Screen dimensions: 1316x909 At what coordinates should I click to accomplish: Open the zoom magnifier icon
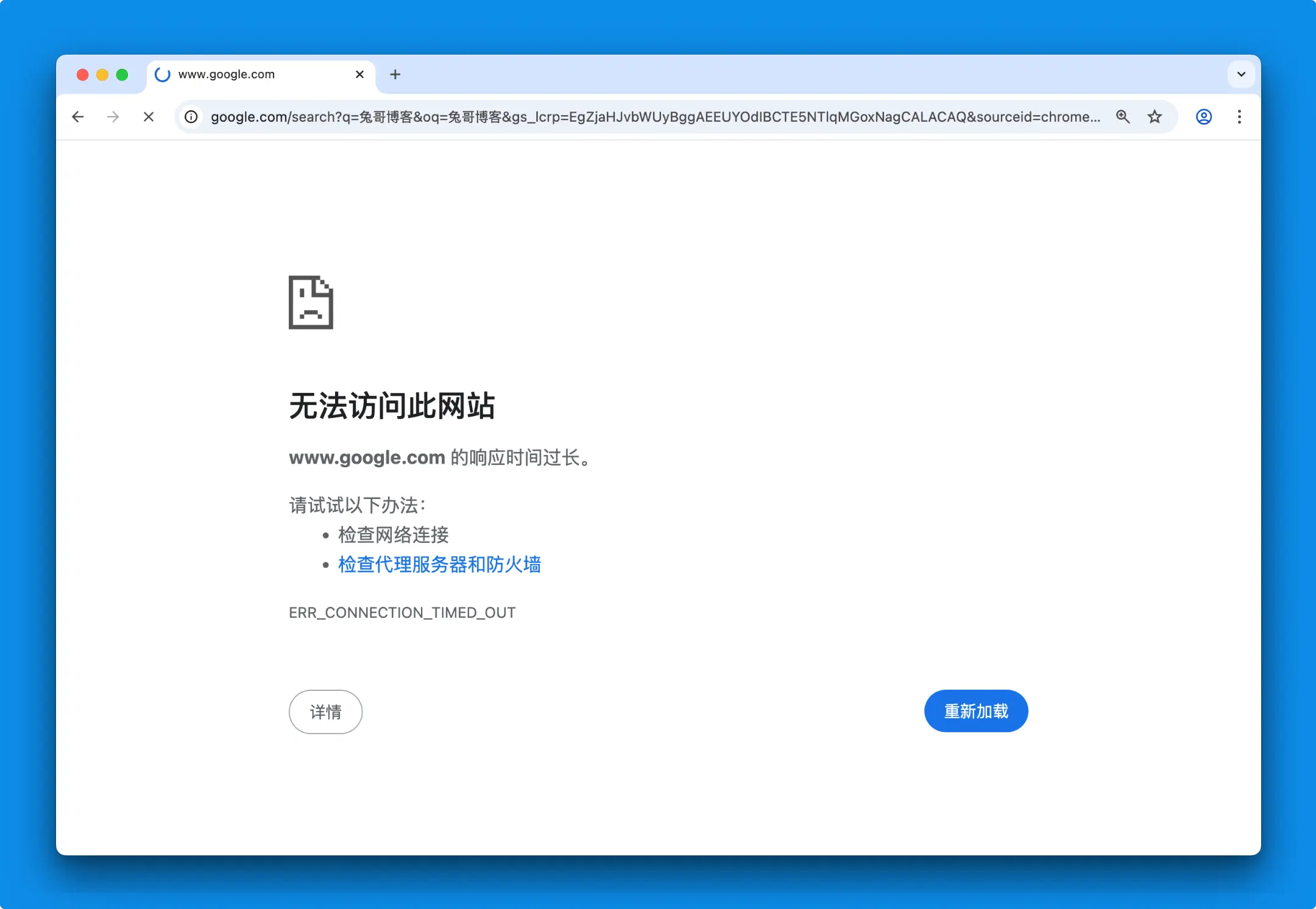[x=1123, y=116]
